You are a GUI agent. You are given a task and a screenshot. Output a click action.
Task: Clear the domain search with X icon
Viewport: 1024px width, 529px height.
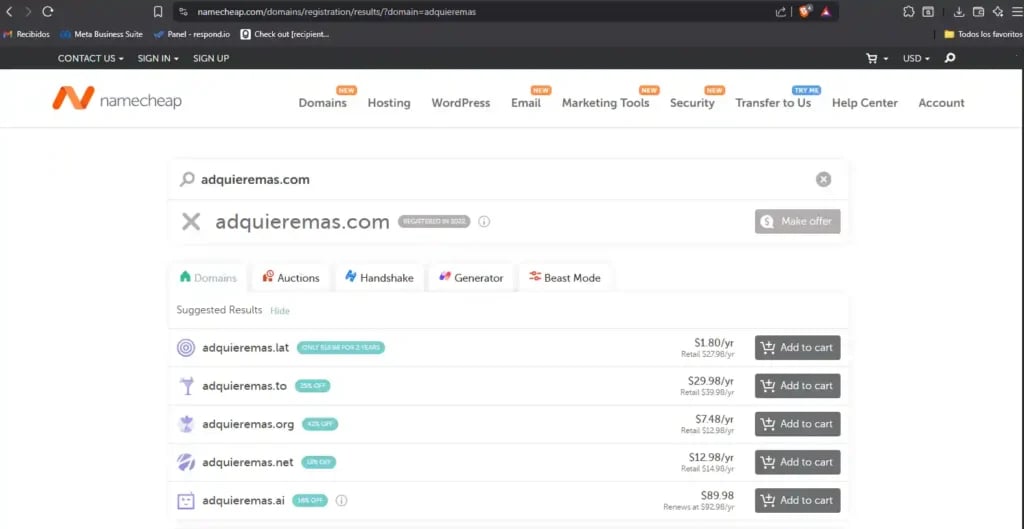[824, 179]
